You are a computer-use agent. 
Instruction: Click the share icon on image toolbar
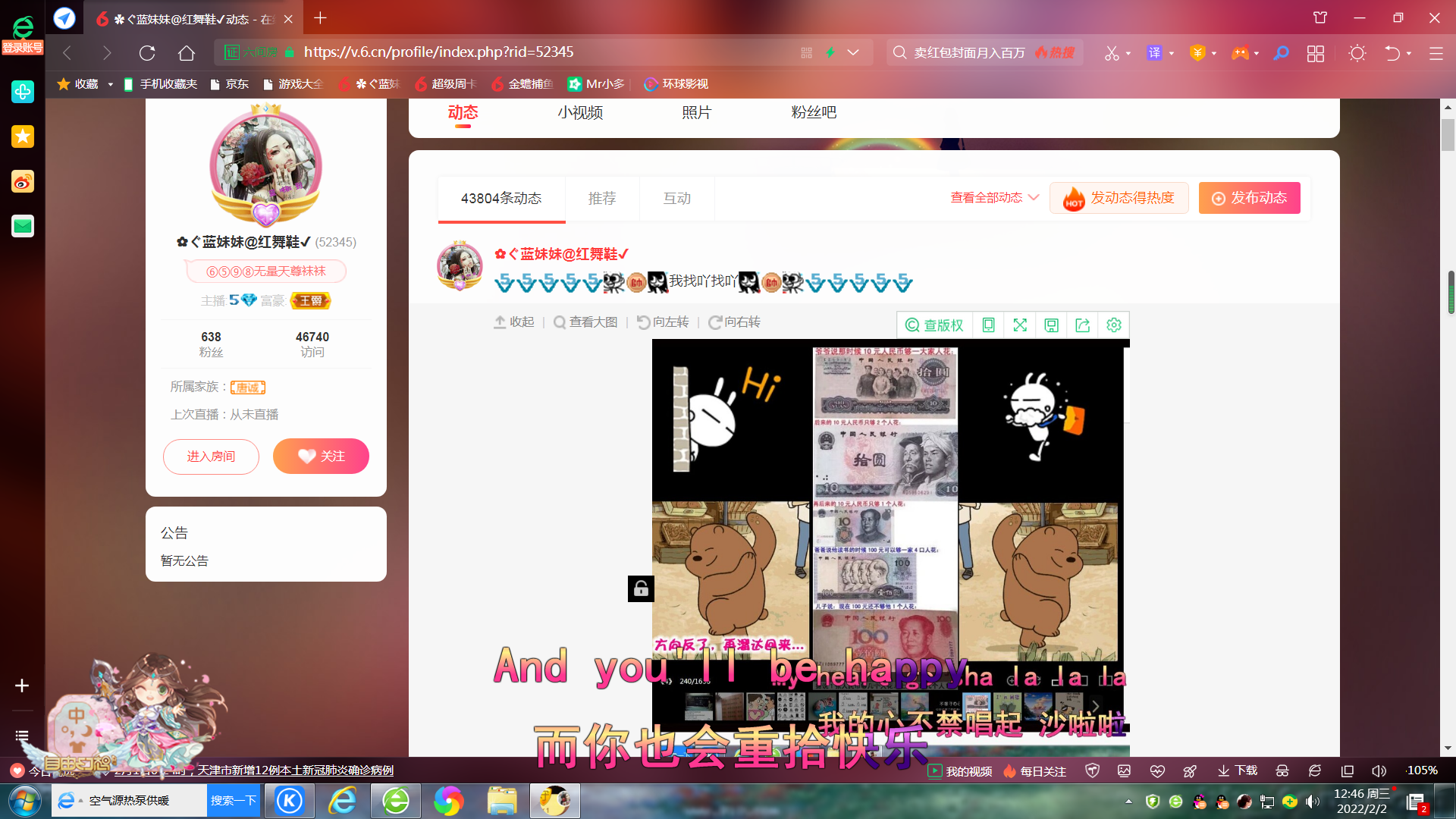(1082, 325)
